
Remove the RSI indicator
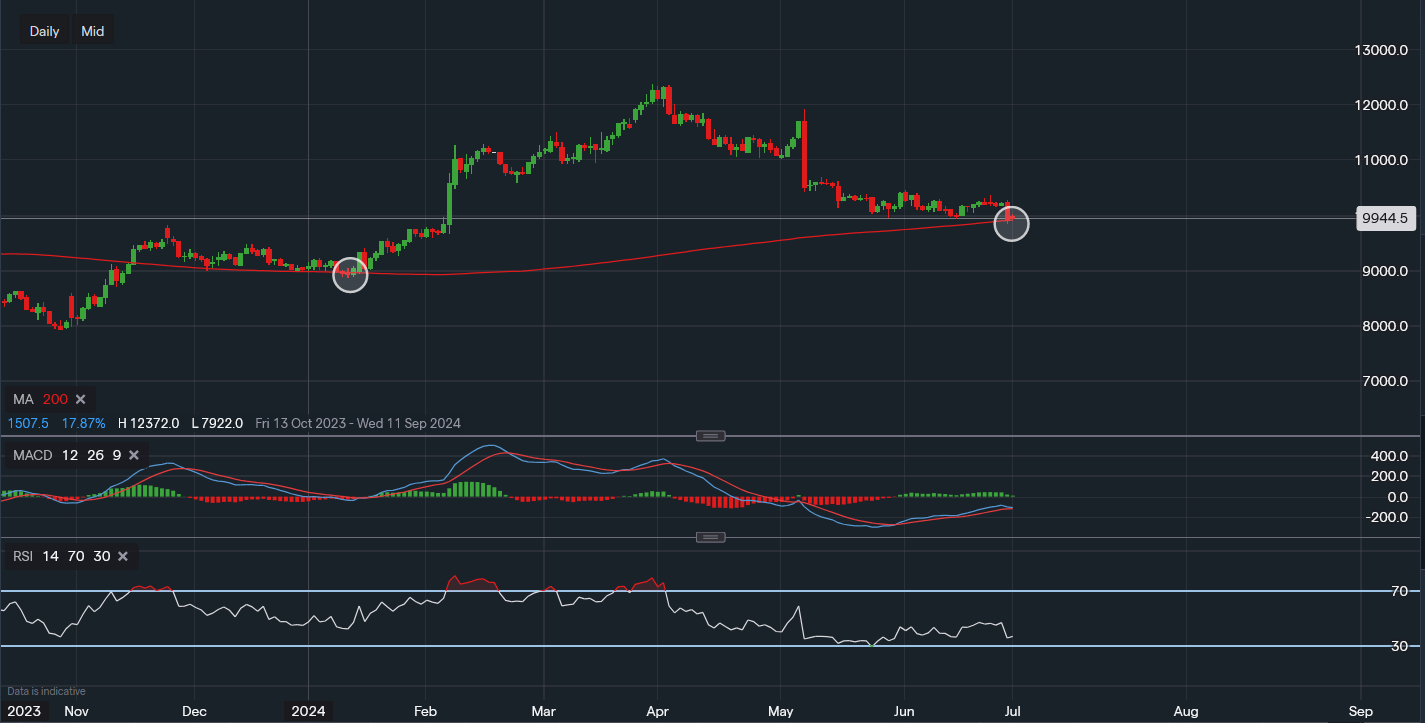(123, 556)
